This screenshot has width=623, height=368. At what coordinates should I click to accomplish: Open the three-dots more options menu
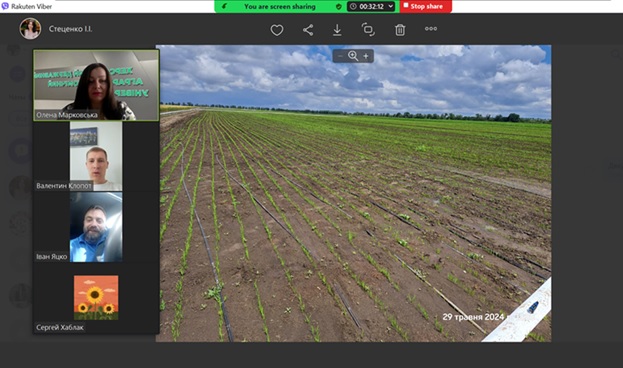tap(431, 29)
